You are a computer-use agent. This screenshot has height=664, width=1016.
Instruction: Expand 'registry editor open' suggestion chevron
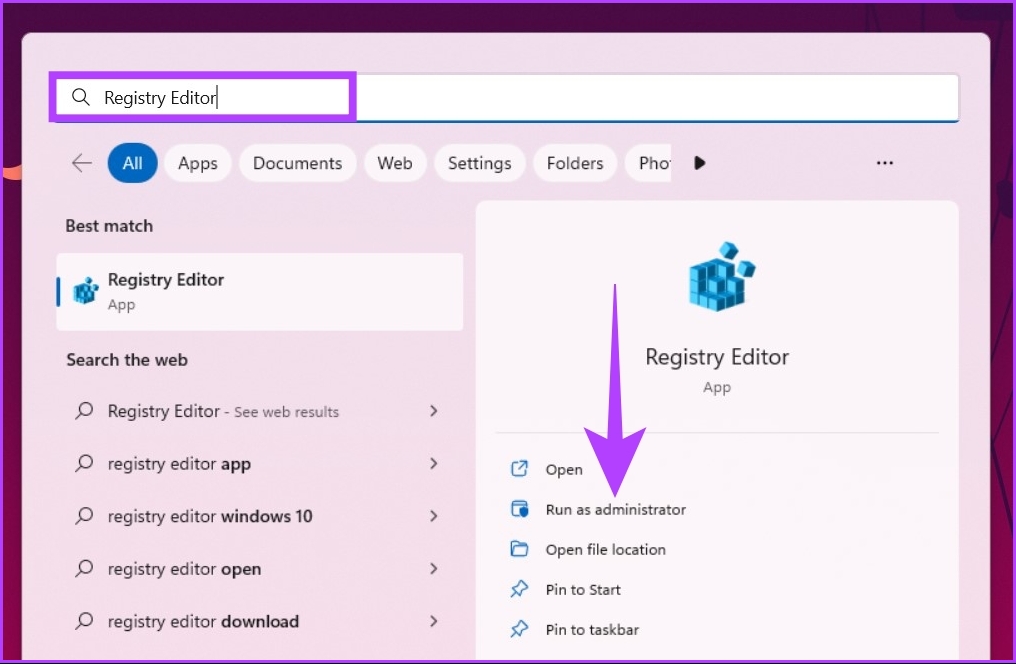pos(433,568)
